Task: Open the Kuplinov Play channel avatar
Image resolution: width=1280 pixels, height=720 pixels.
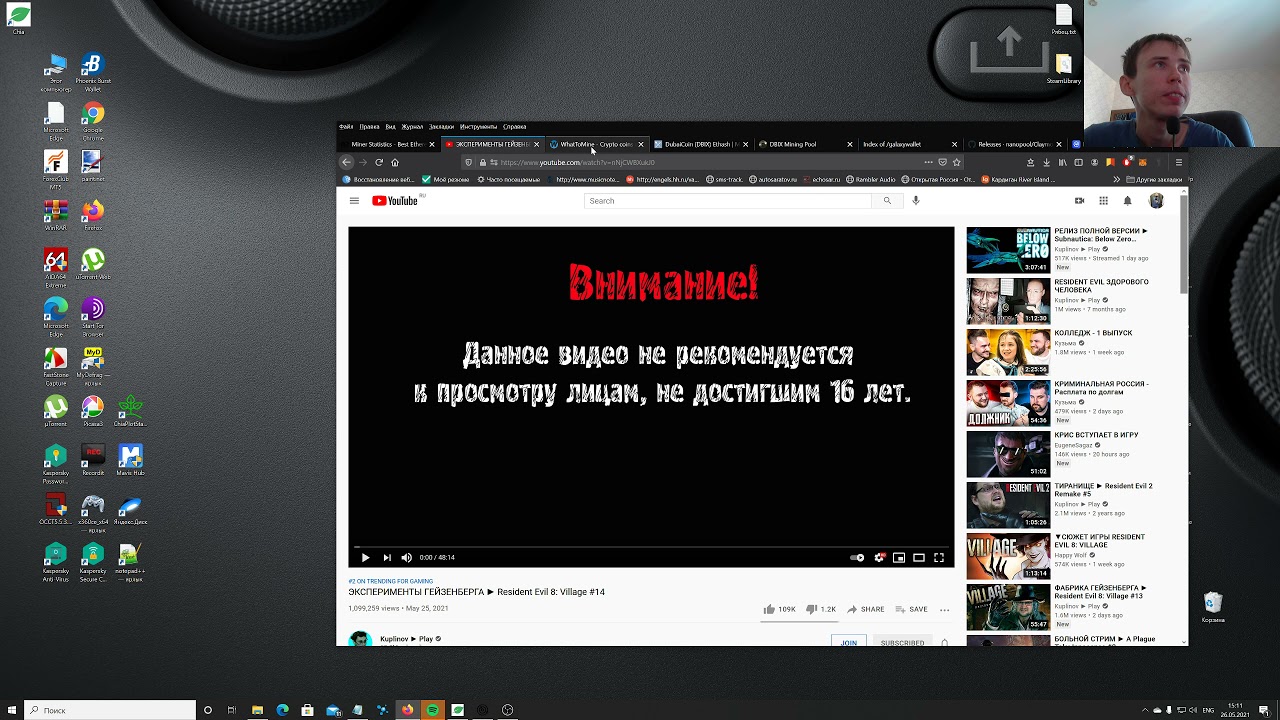Action: 360,640
